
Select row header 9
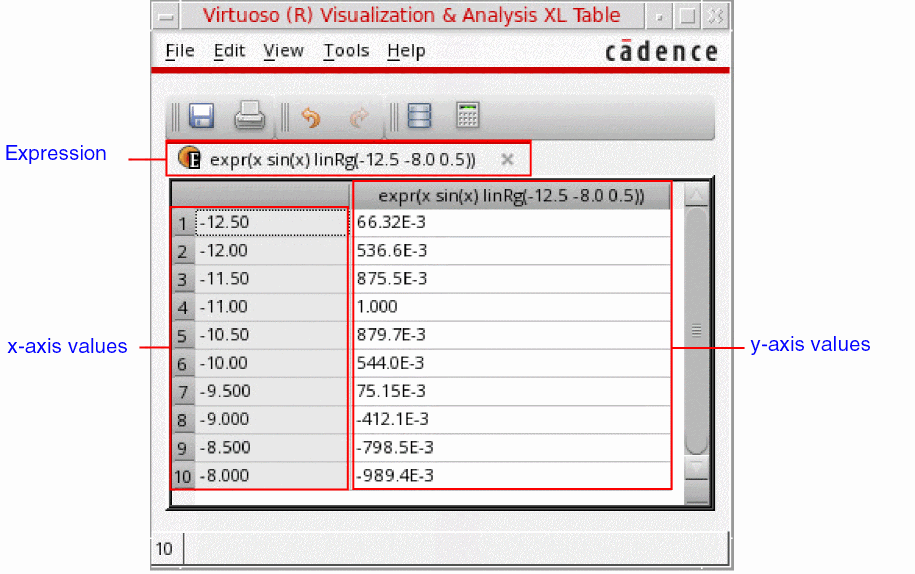tap(183, 448)
